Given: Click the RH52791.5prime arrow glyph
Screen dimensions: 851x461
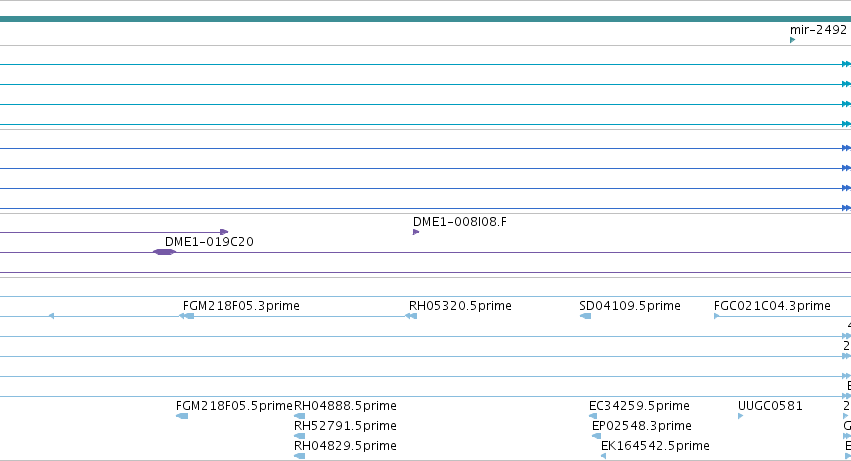Looking at the screenshot, I should click(x=299, y=436).
